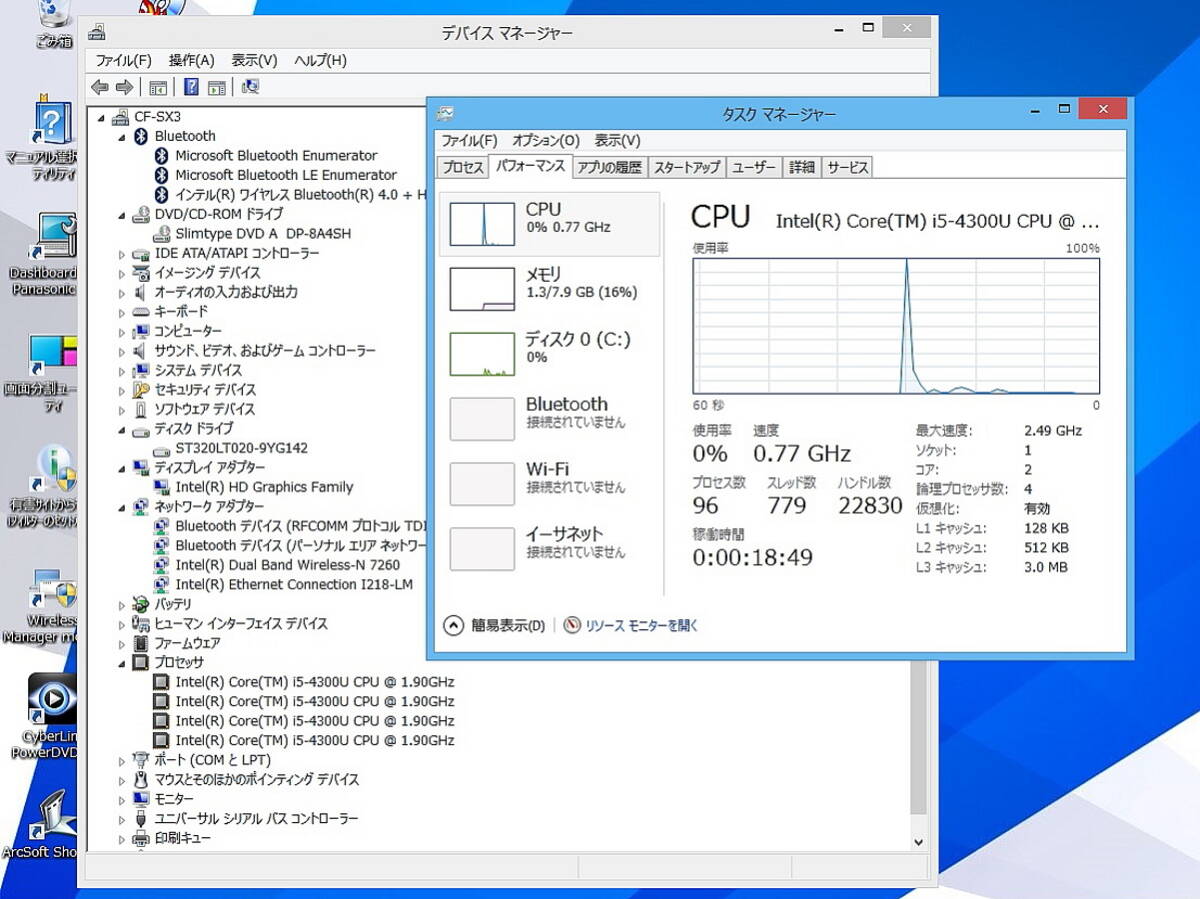
Task: Click the first i5-4300U processor icon
Action: click(161, 682)
